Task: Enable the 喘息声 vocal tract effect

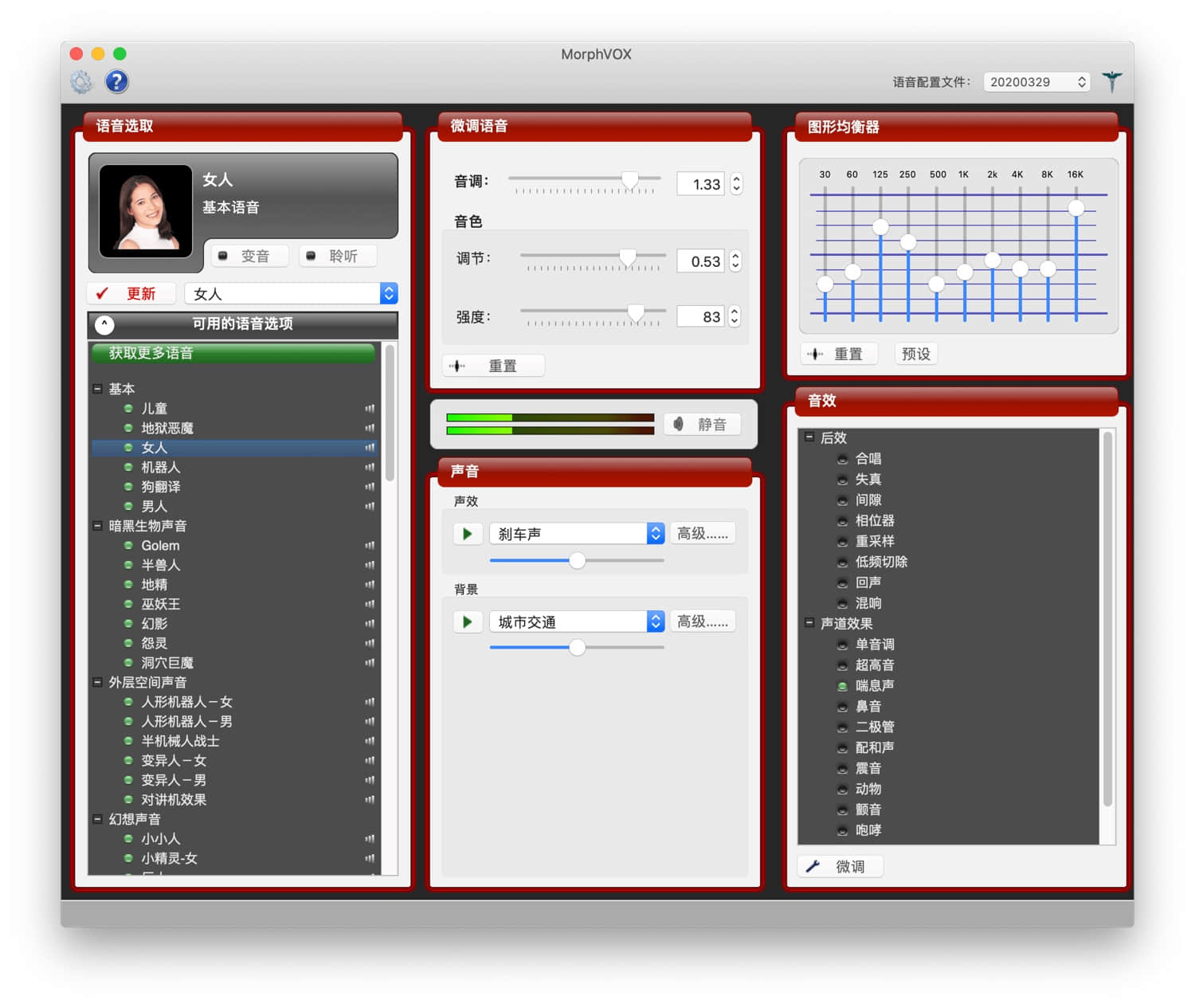Action: 874,685
